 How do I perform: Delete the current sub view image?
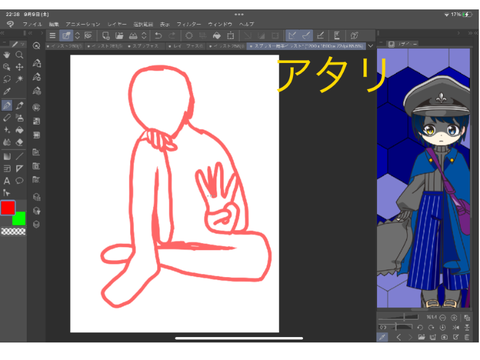point(467,337)
